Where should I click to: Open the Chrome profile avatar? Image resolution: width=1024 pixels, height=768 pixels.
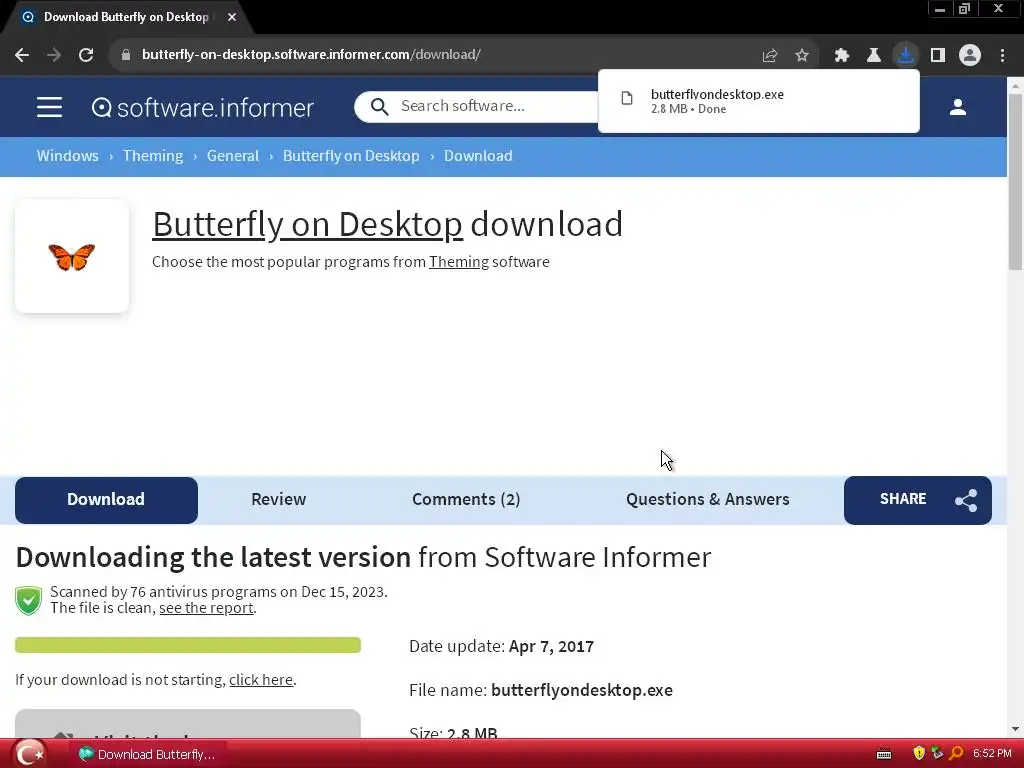tap(970, 56)
